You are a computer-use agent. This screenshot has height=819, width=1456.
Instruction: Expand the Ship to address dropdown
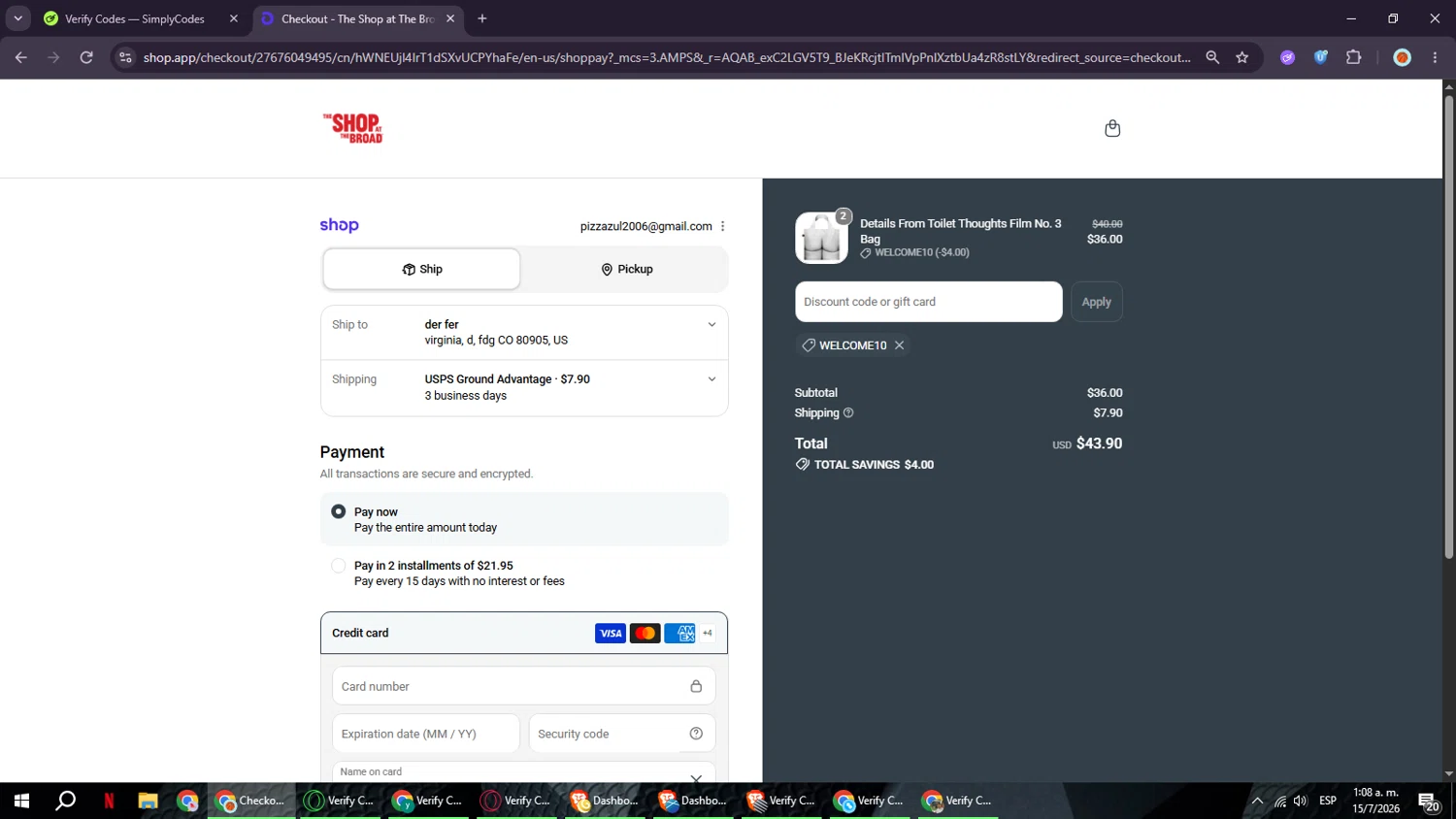(711, 325)
